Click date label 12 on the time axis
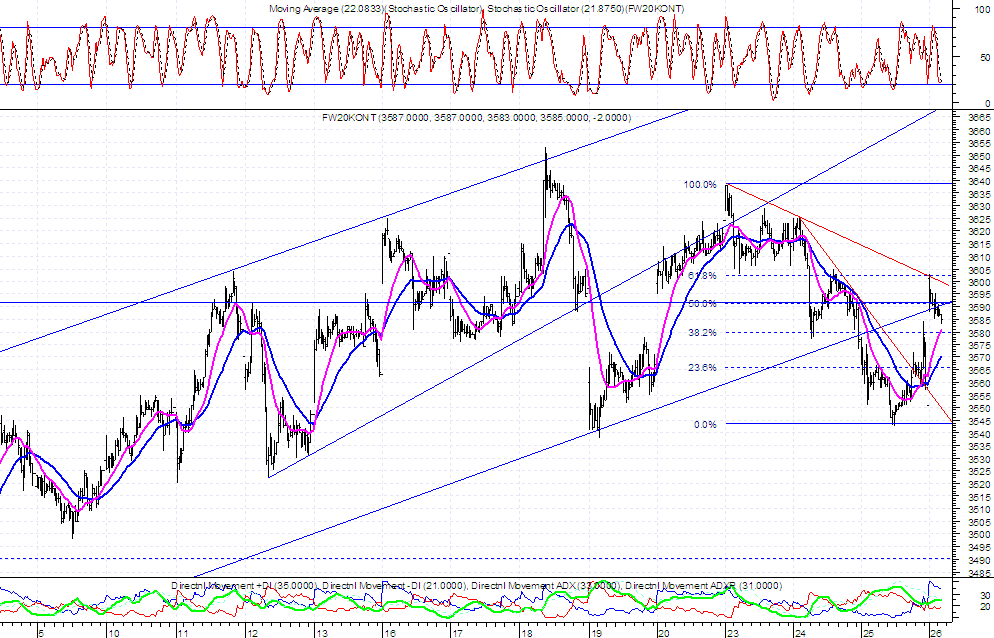Viewport: 994px width, 638px height. [252, 633]
